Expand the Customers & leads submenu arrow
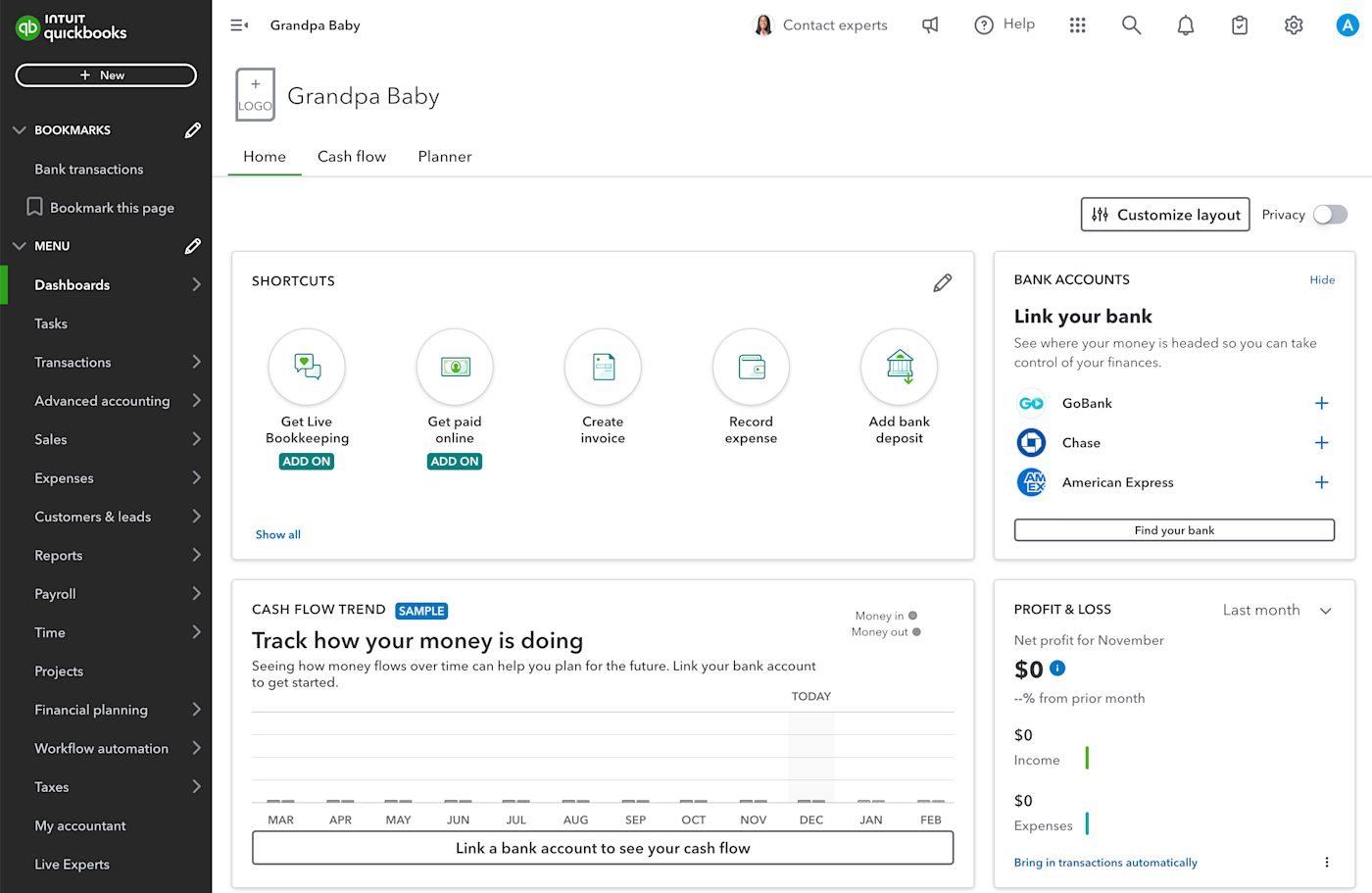The width and height of the screenshot is (1372, 893). click(196, 517)
